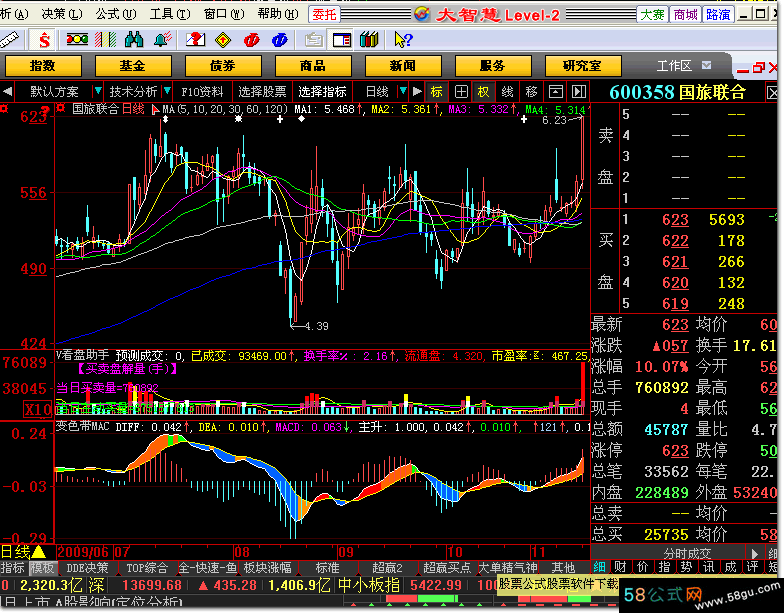
Task: Click the chart with question mark icon
Action: coord(195,40)
